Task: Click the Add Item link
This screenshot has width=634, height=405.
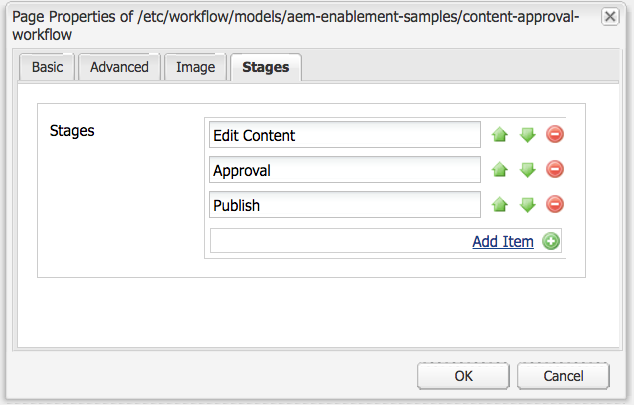Action: [502, 241]
